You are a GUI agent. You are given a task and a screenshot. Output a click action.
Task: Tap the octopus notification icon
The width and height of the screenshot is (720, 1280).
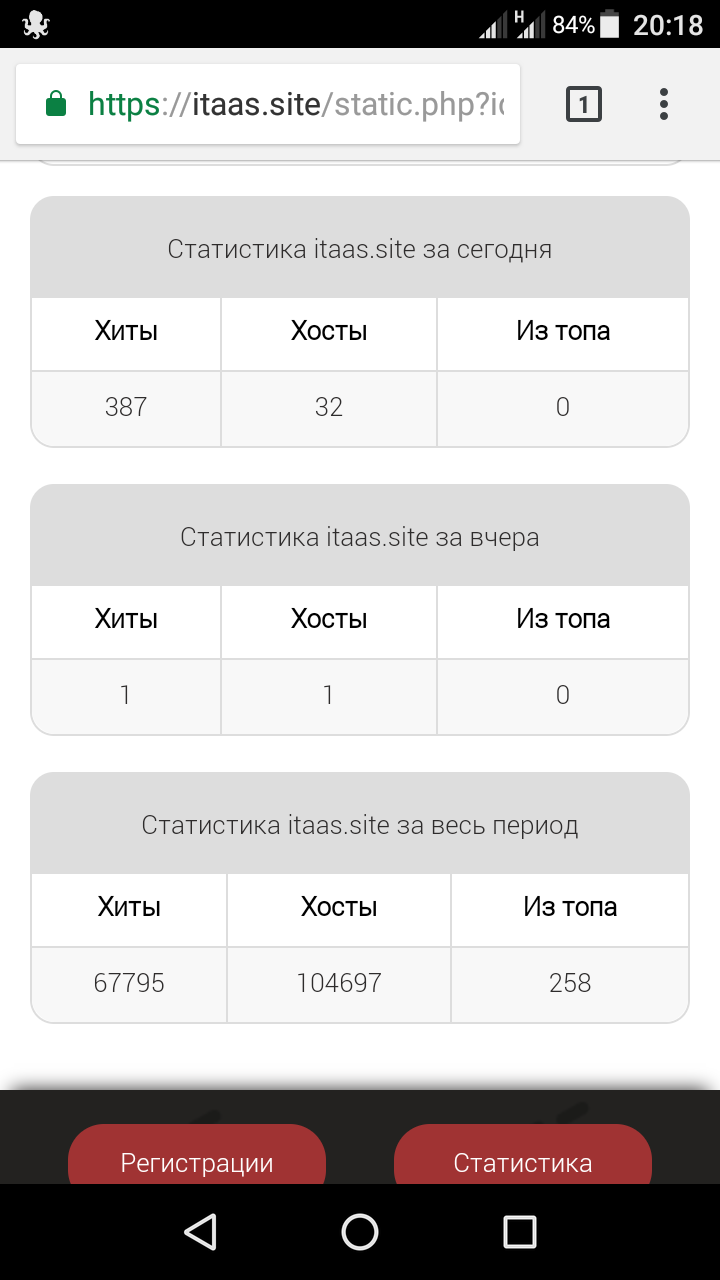coord(35,24)
